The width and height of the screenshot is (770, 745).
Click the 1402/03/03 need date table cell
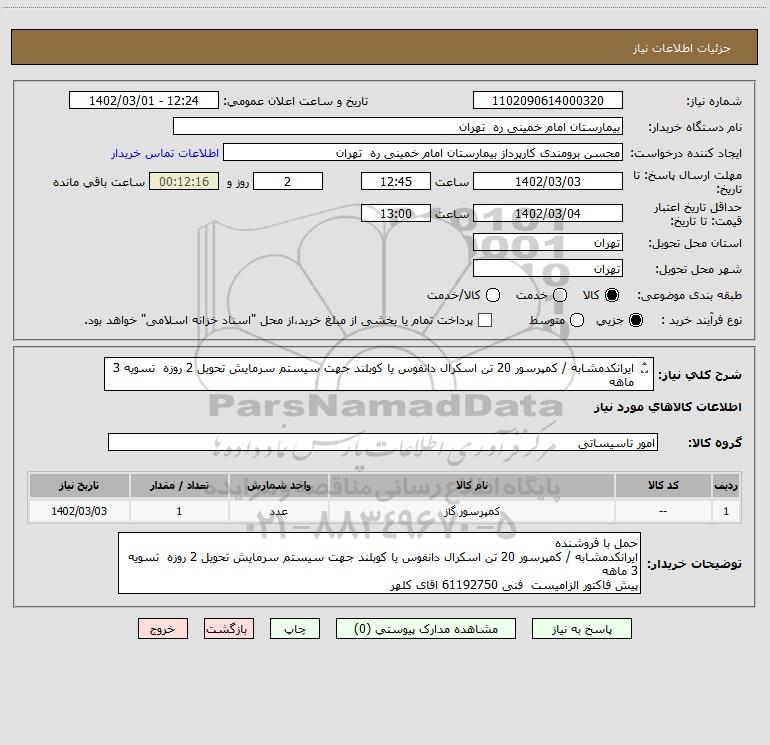point(79,511)
